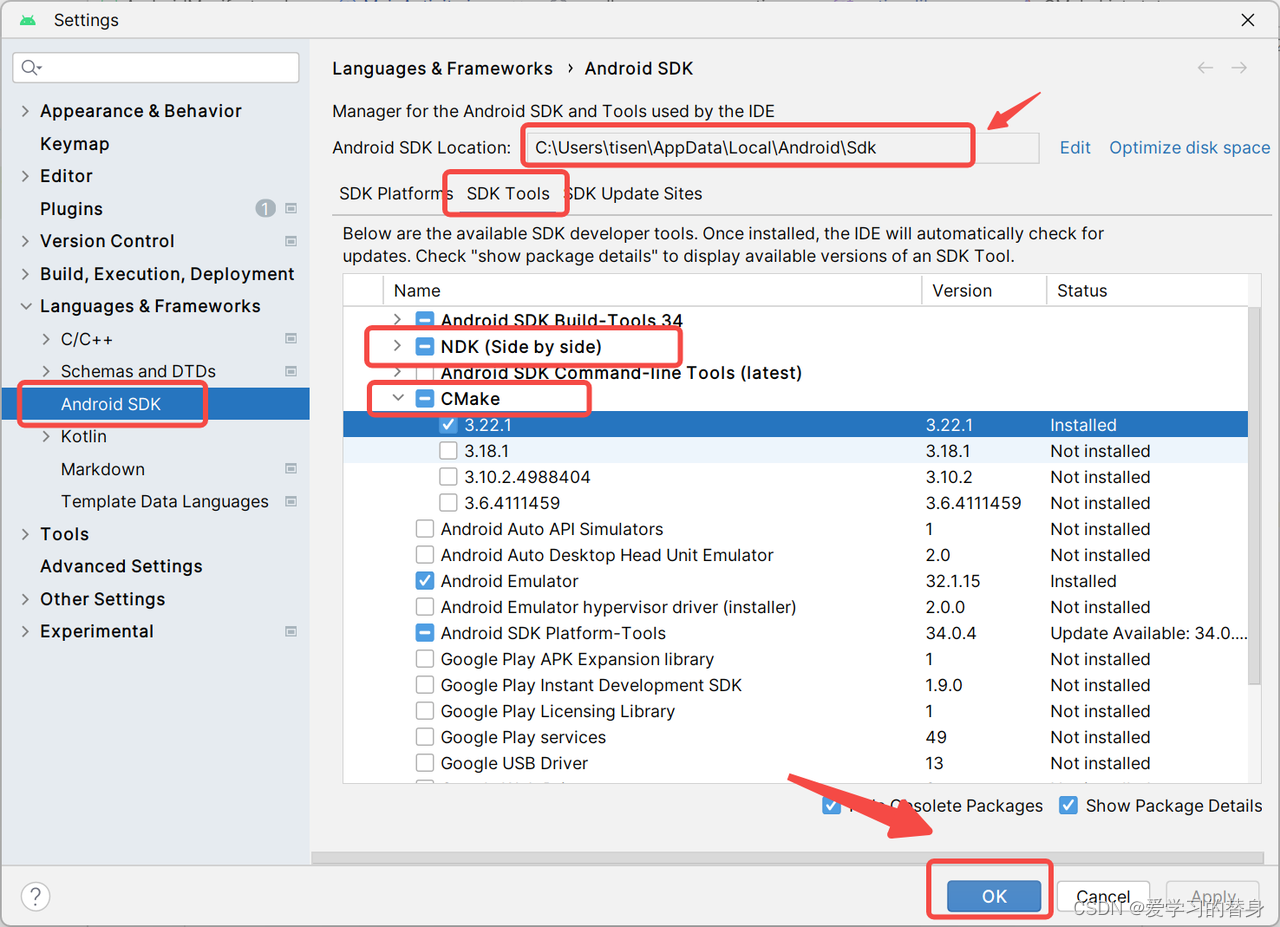Screen dimensions: 1280x927
Task: Expand the Version Control section
Action: pyautogui.click(x=25, y=241)
